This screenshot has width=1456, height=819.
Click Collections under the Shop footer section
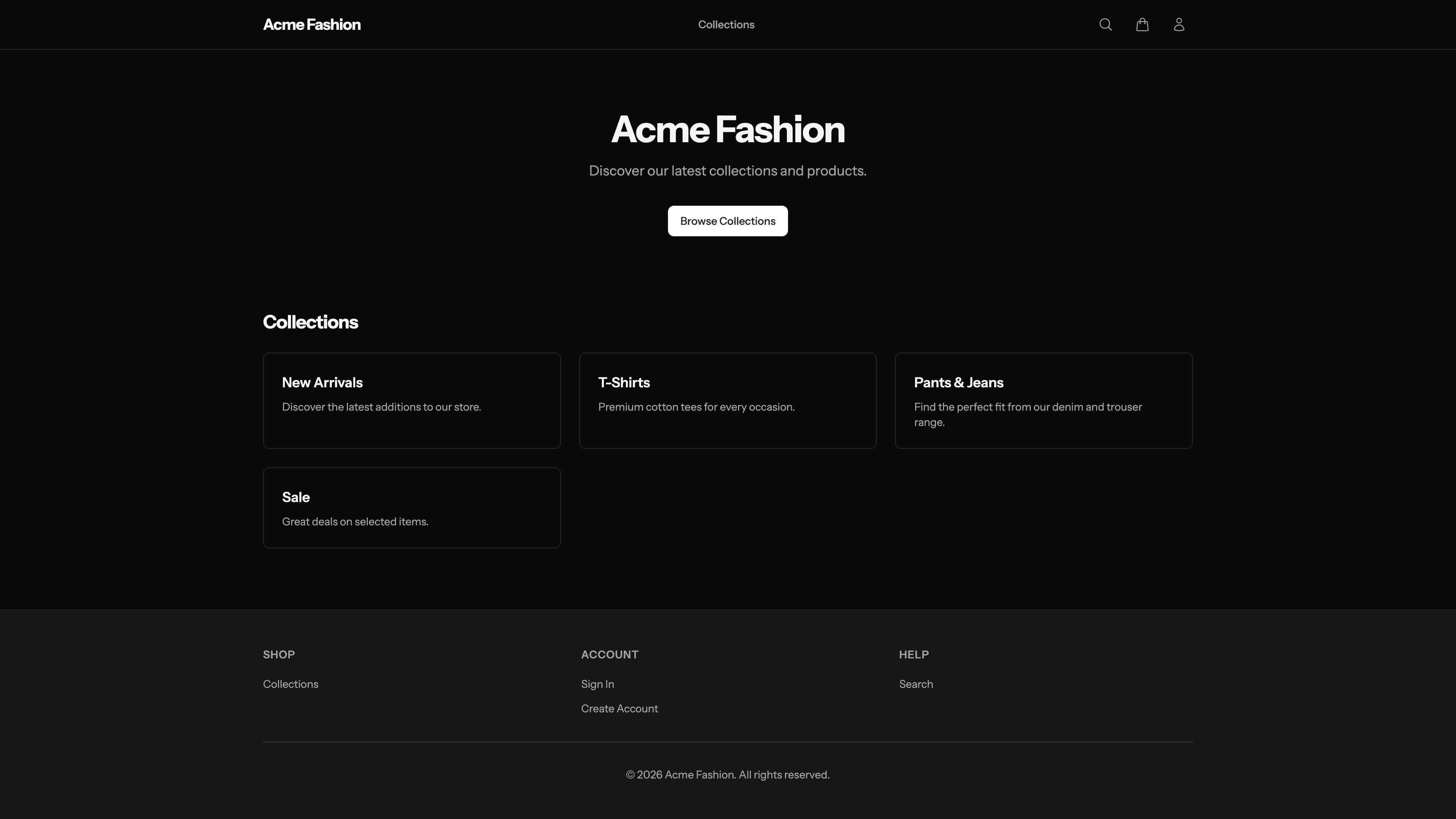tap(291, 684)
